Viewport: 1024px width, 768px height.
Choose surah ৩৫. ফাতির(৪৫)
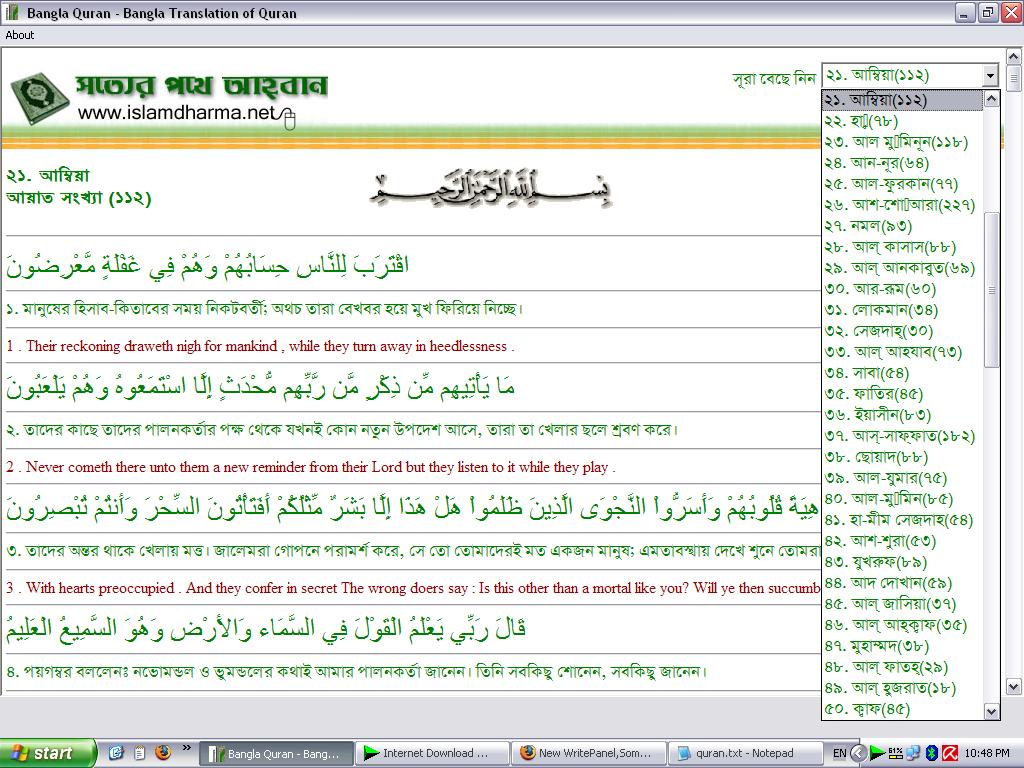pyautogui.click(x=902, y=394)
